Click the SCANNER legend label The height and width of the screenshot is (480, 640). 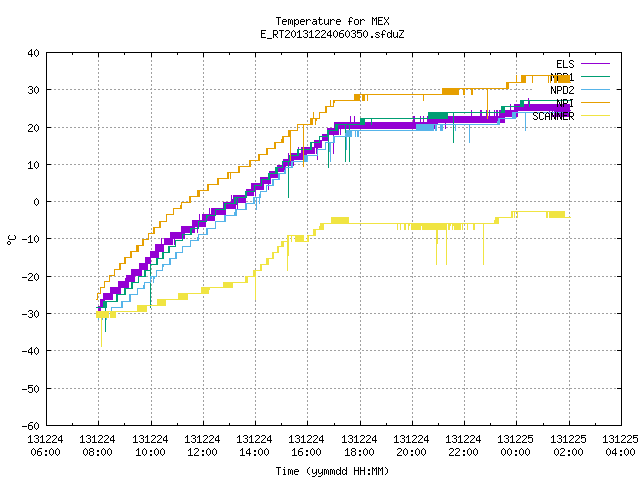[x=553, y=116]
